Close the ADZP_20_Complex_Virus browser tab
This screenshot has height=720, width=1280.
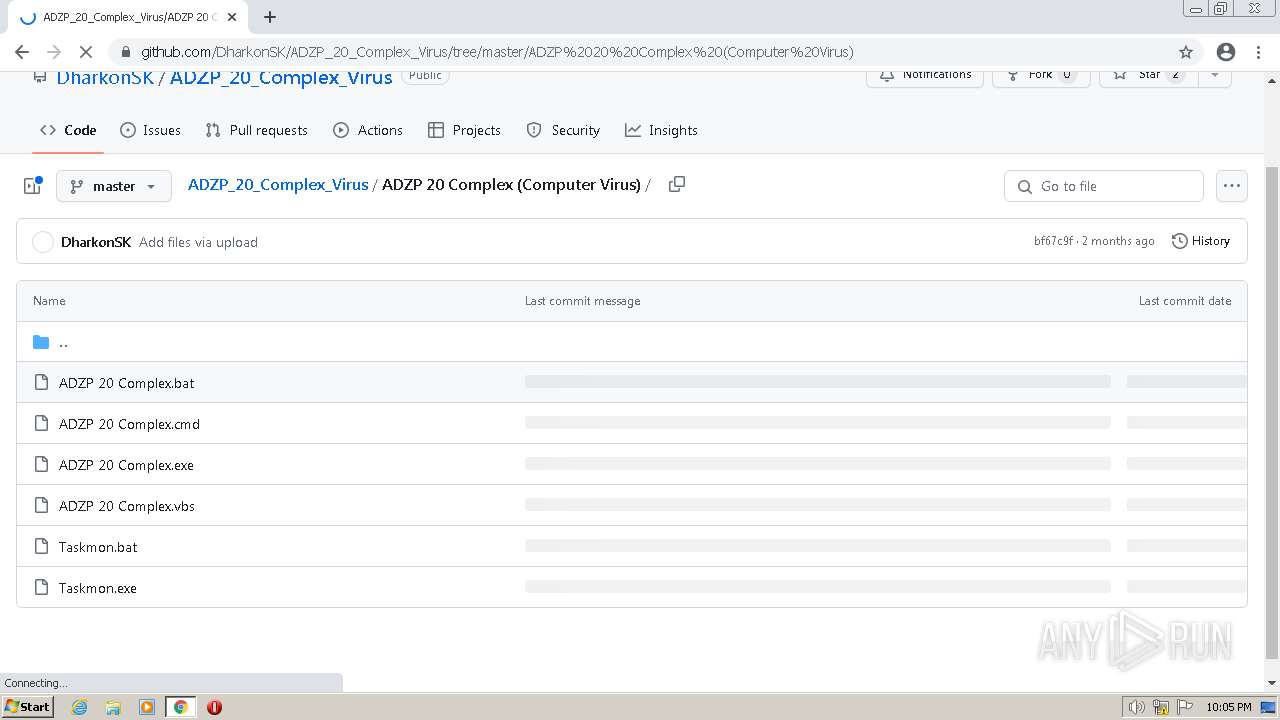[233, 17]
